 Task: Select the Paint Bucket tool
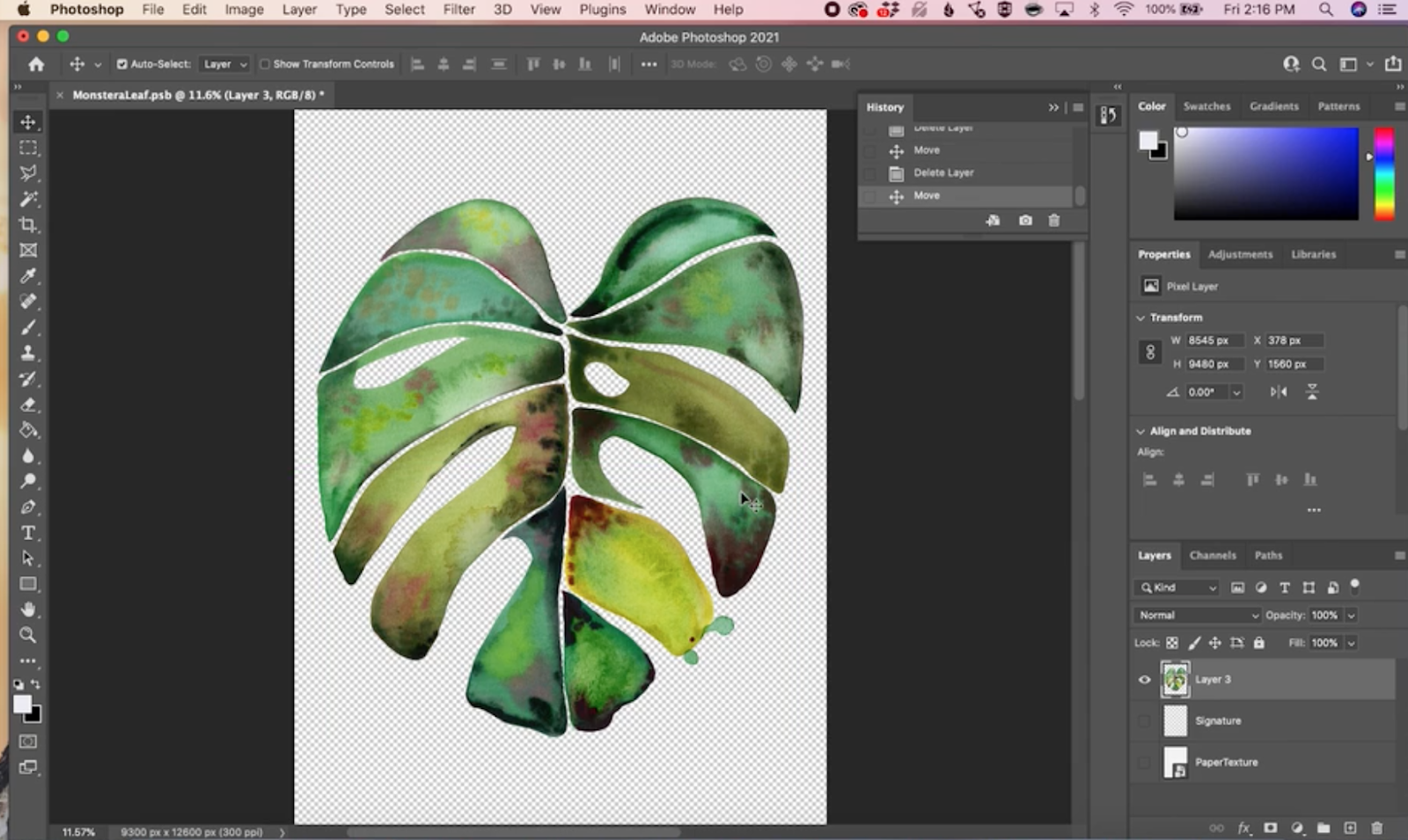tap(28, 430)
